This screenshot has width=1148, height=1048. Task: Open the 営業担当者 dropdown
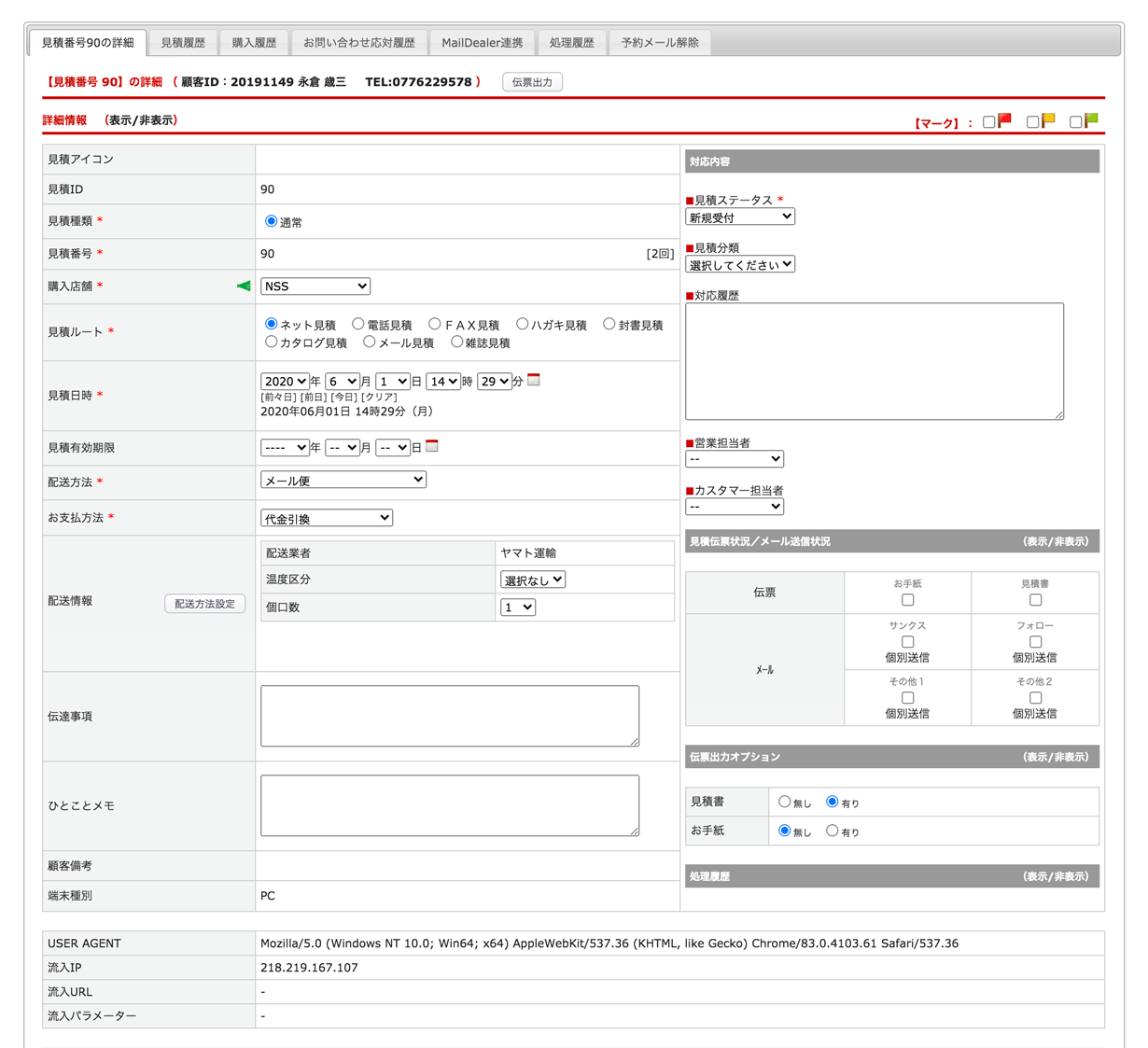[x=735, y=459]
